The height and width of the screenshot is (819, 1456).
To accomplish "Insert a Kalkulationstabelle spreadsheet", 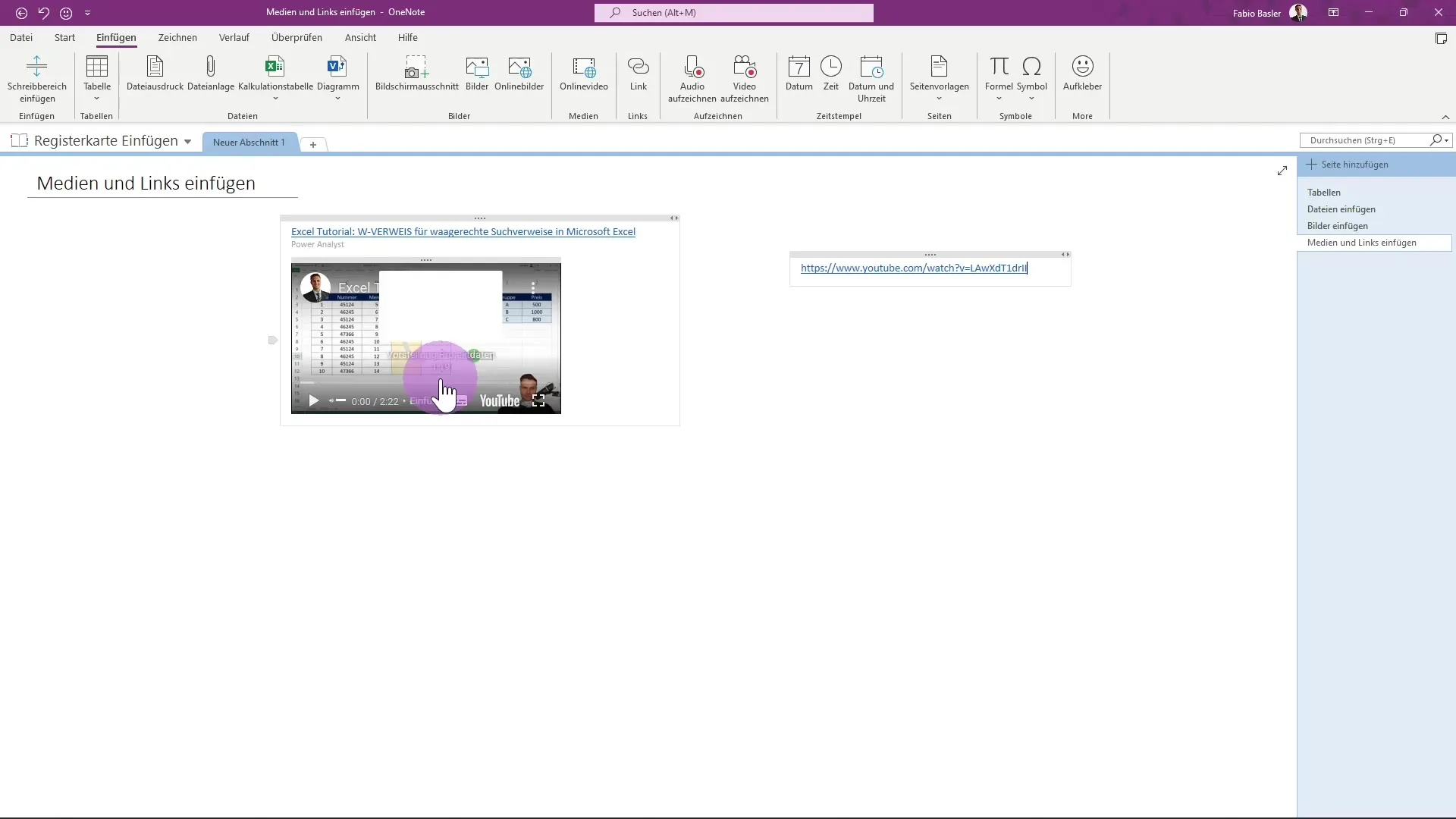I will (x=275, y=67).
